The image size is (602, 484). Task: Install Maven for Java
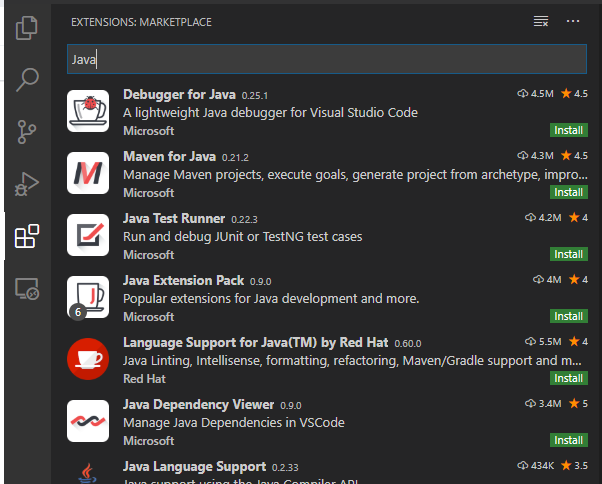[x=569, y=192]
